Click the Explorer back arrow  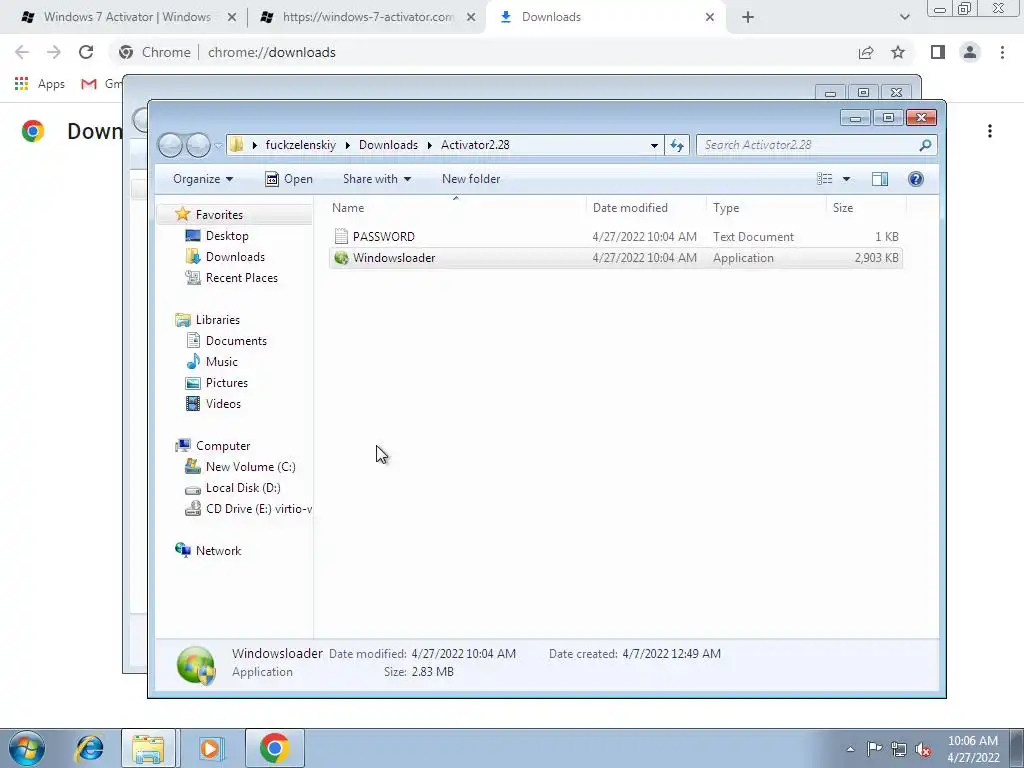click(x=170, y=145)
